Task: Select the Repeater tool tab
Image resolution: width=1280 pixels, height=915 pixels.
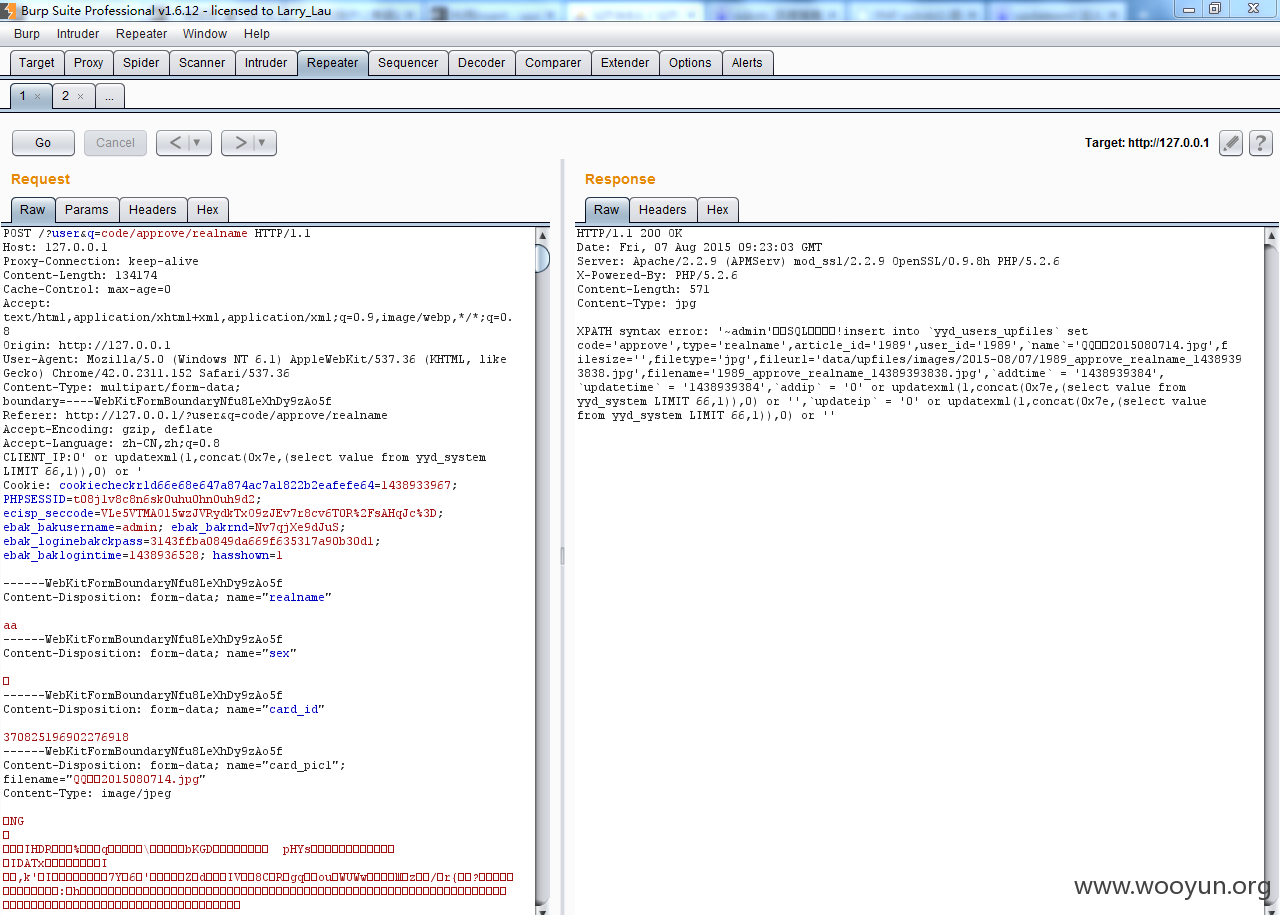Action: pyautogui.click(x=333, y=63)
